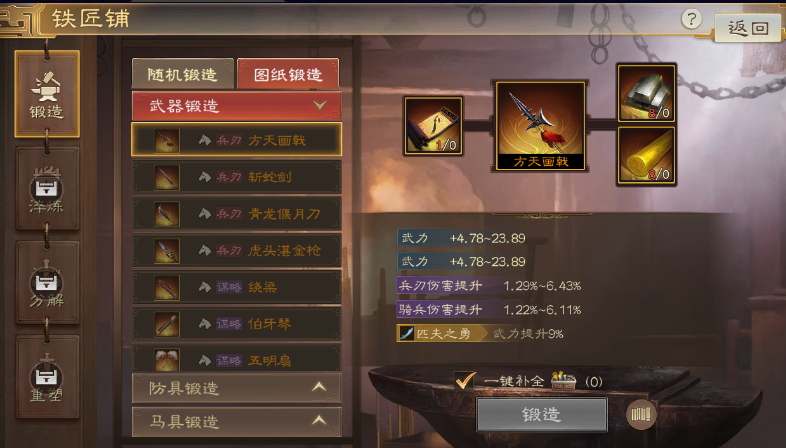786x448 pixels.
Task: Open the 锻造 forge sidebar icon
Action: [47, 94]
